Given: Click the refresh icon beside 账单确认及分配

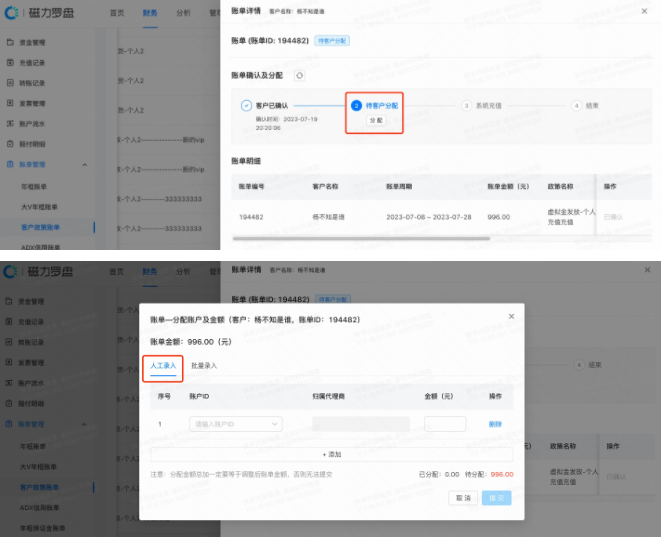Looking at the screenshot, I should pos(299,75).
